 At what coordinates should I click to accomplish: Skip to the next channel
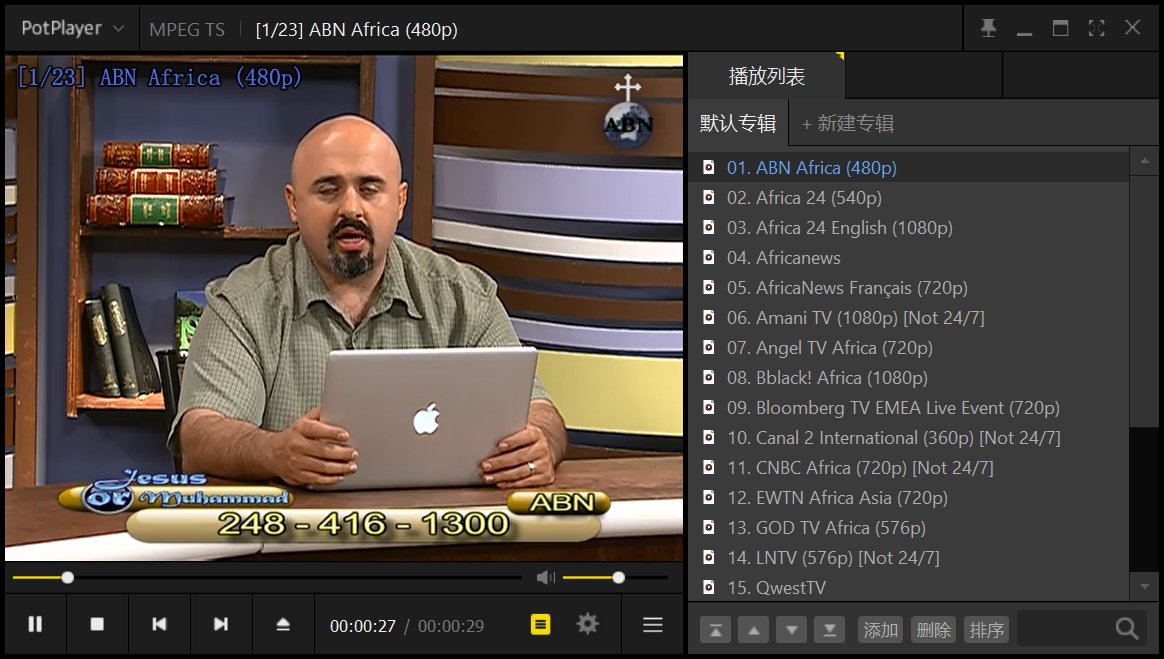[220, 624]
